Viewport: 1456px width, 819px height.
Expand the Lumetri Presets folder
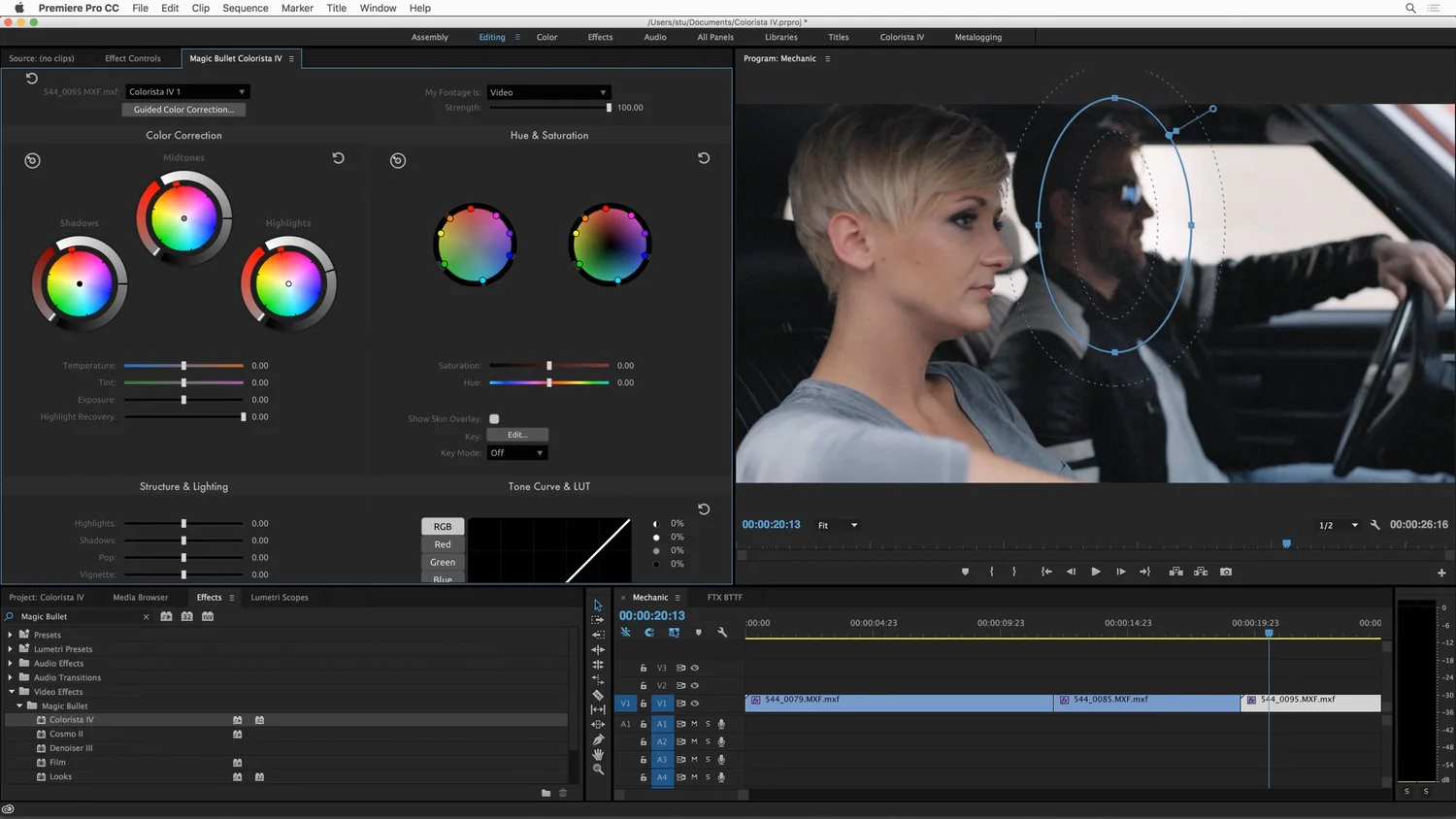point(11,649)
